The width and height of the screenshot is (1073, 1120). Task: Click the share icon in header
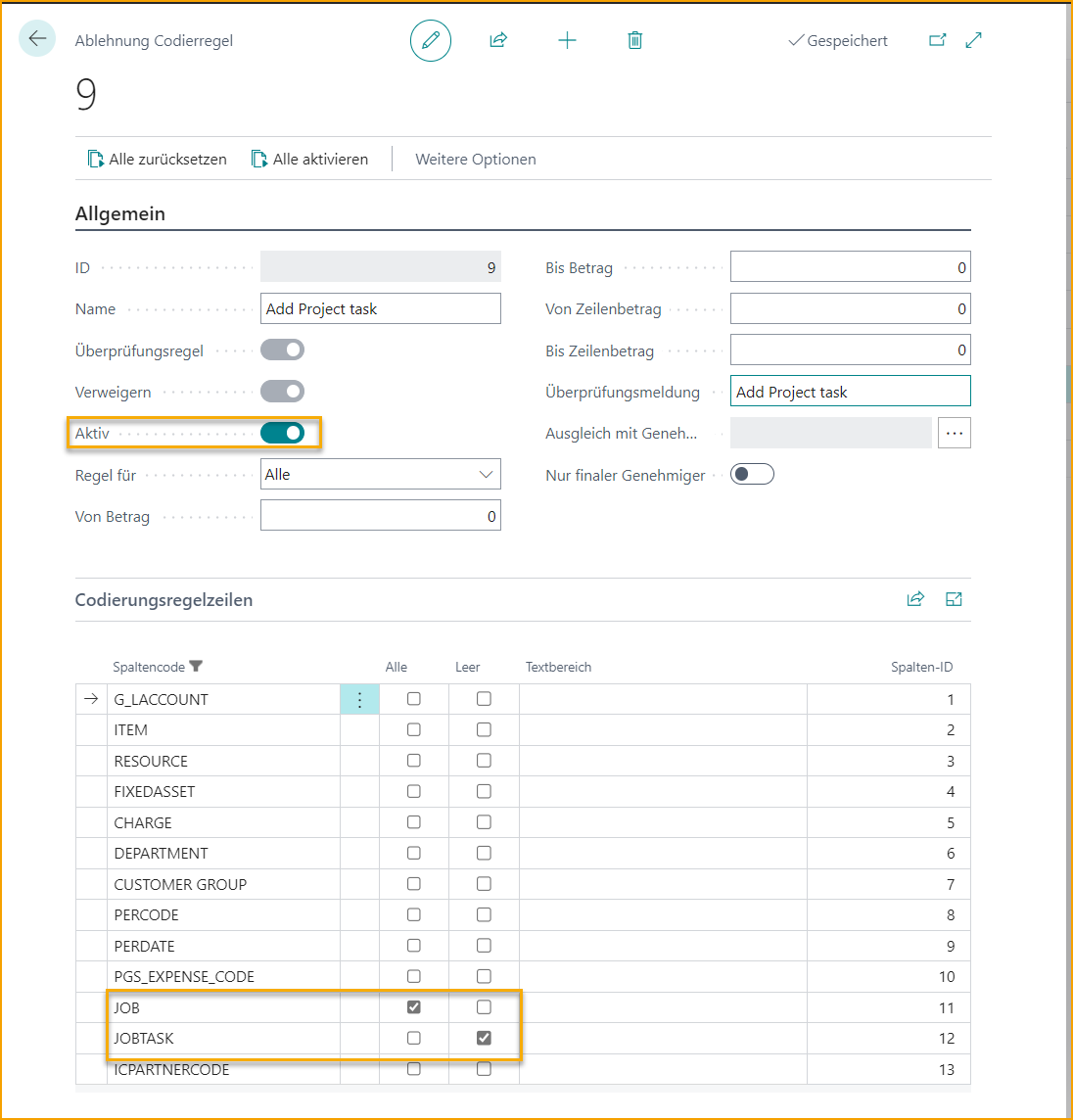pyautogui.click(x=498, y=40)
